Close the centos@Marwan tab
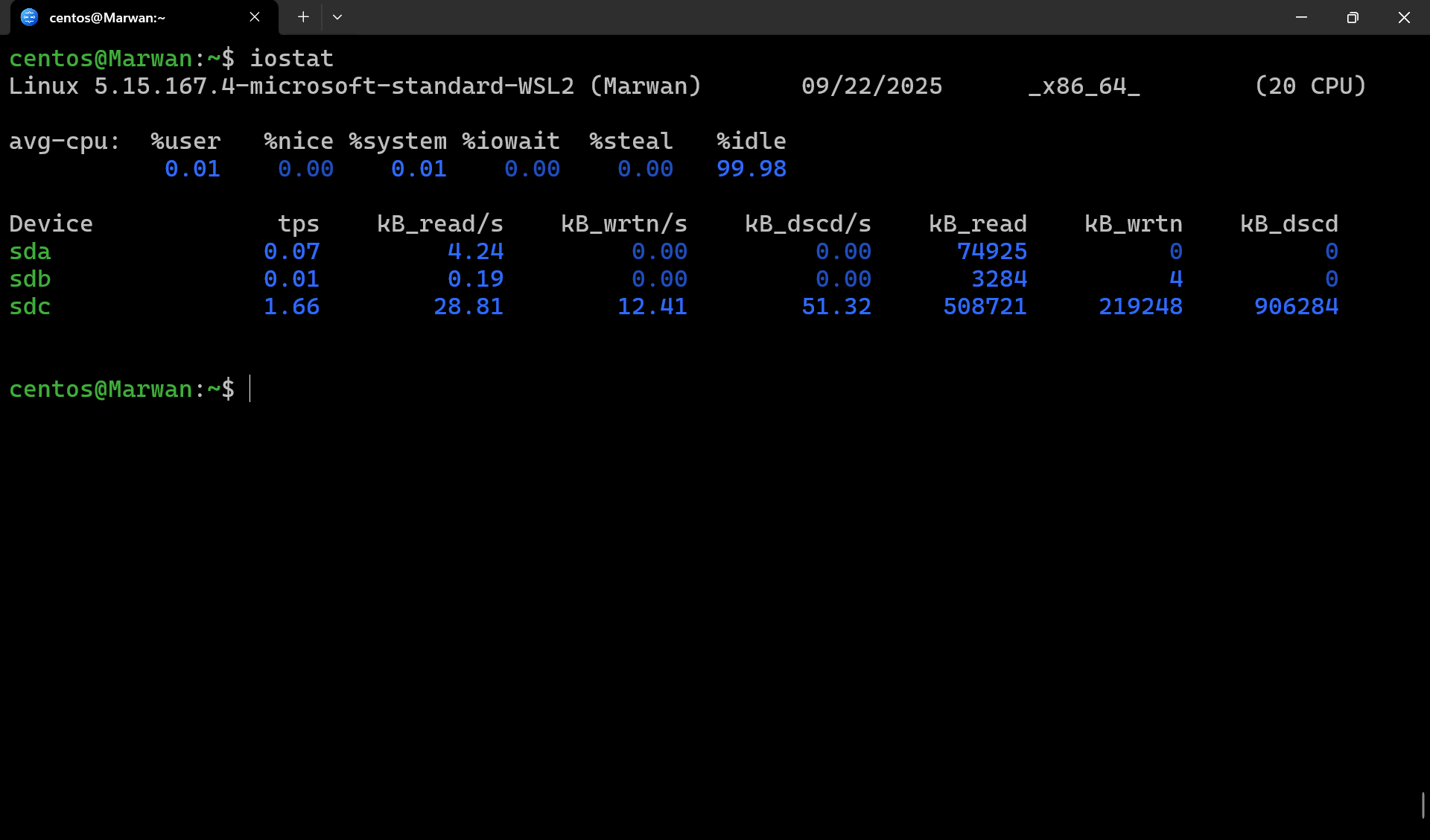The width and height of the screenshot is (1430, 840). 255,17
